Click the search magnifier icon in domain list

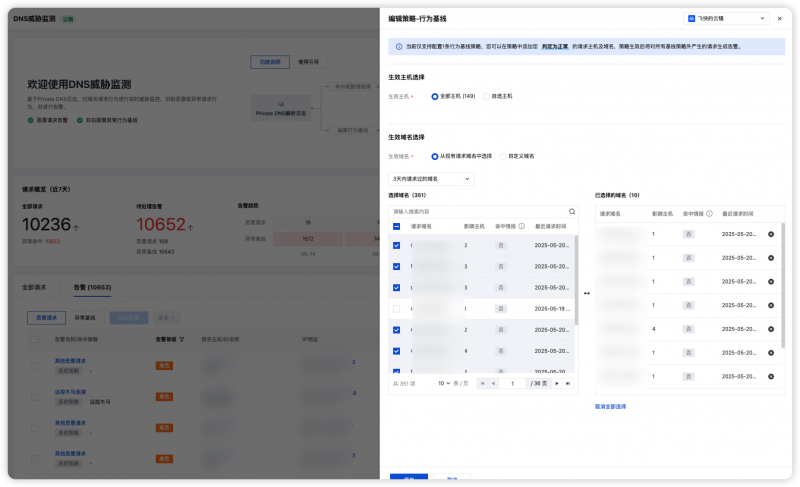point(572,211)
